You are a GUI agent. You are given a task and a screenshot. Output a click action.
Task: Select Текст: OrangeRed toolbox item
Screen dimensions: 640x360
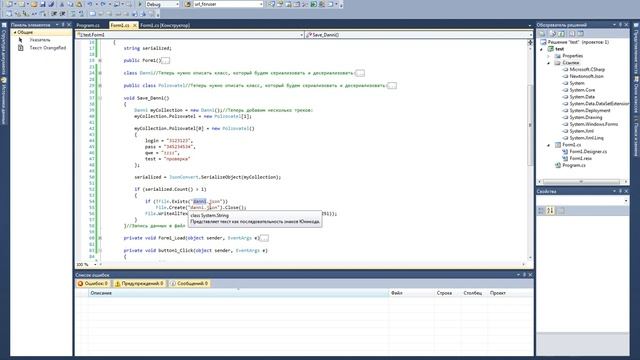coord(47,48)
